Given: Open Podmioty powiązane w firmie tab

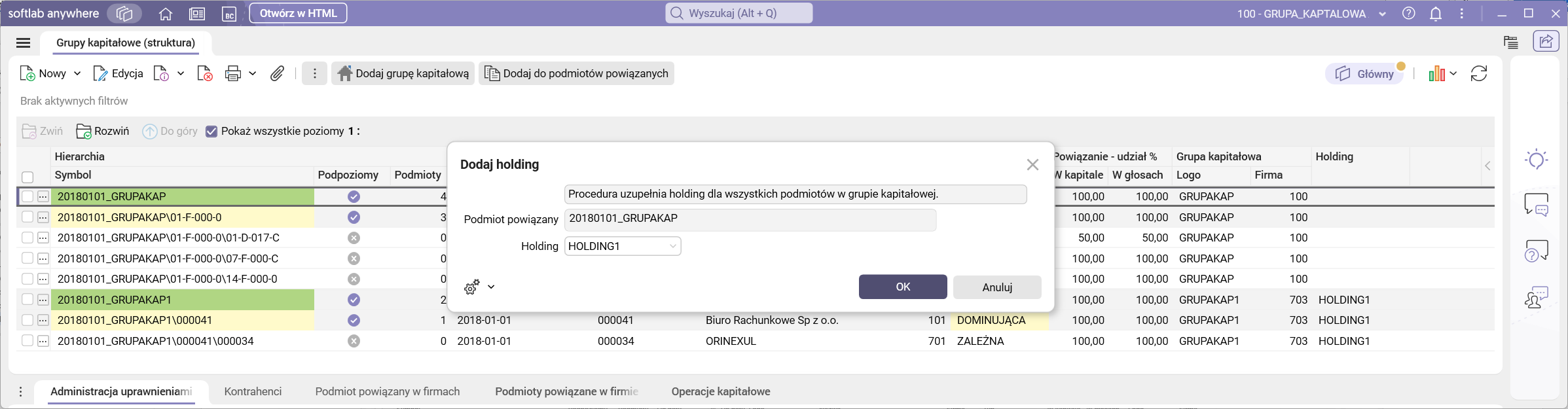Looking at the screenshot, I should pyautogui.click(x=566, y=391).
